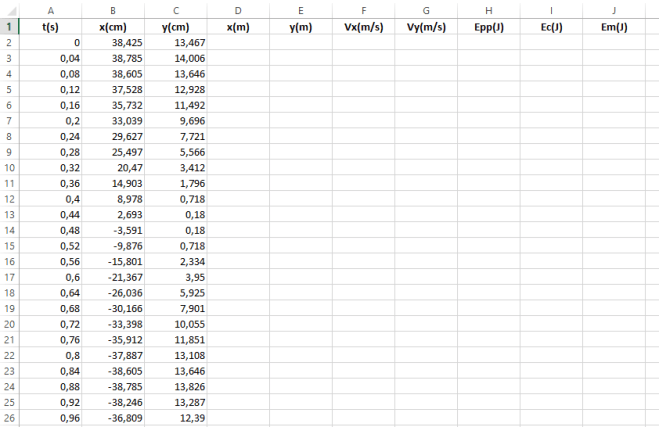659x427 pixels.
Task: Select the row 1 header
Action: [9, 27]
